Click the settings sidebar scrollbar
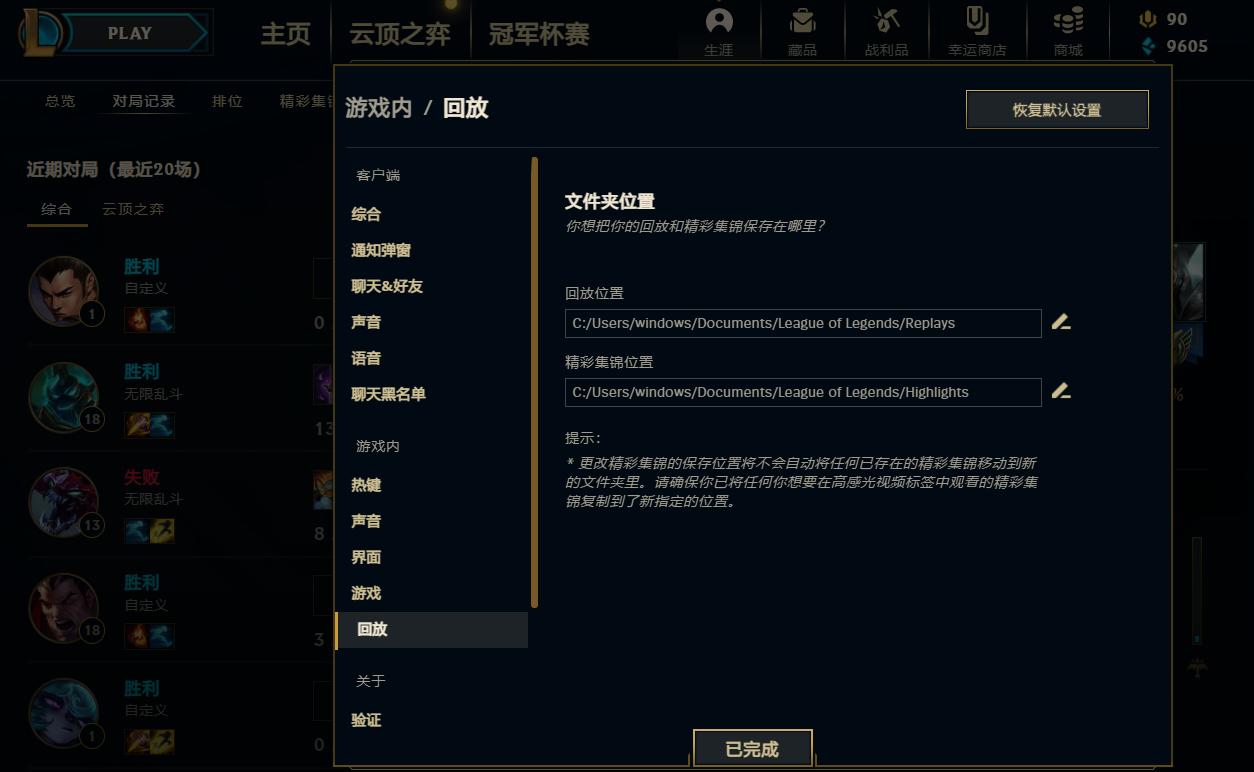 tap(535, 382)
